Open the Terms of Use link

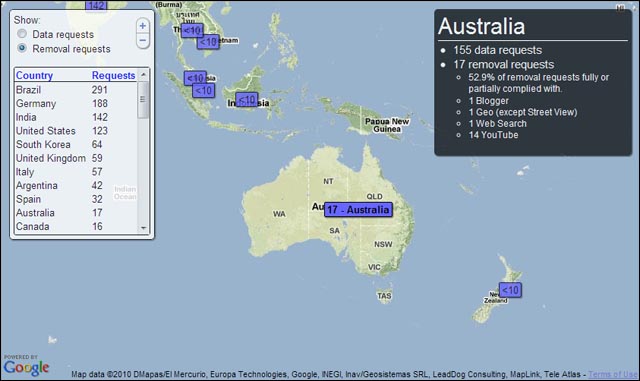click(613, 374)
